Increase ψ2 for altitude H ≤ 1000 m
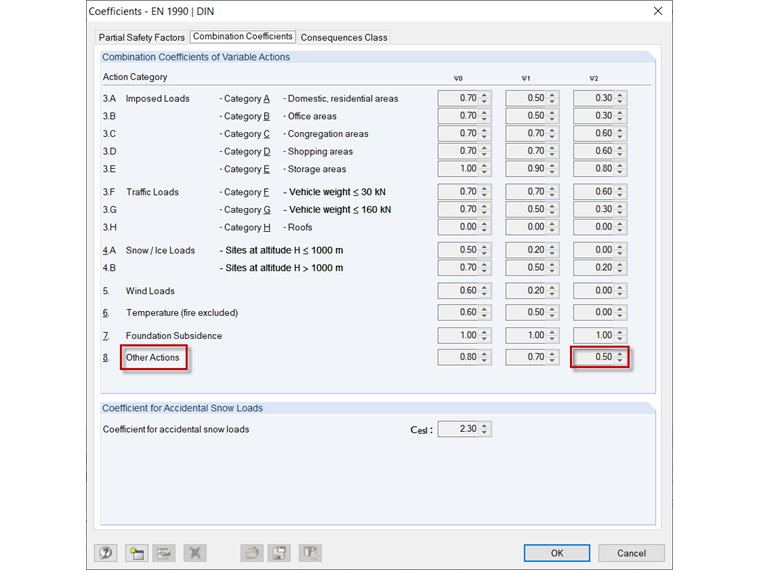 pos(620,247)
